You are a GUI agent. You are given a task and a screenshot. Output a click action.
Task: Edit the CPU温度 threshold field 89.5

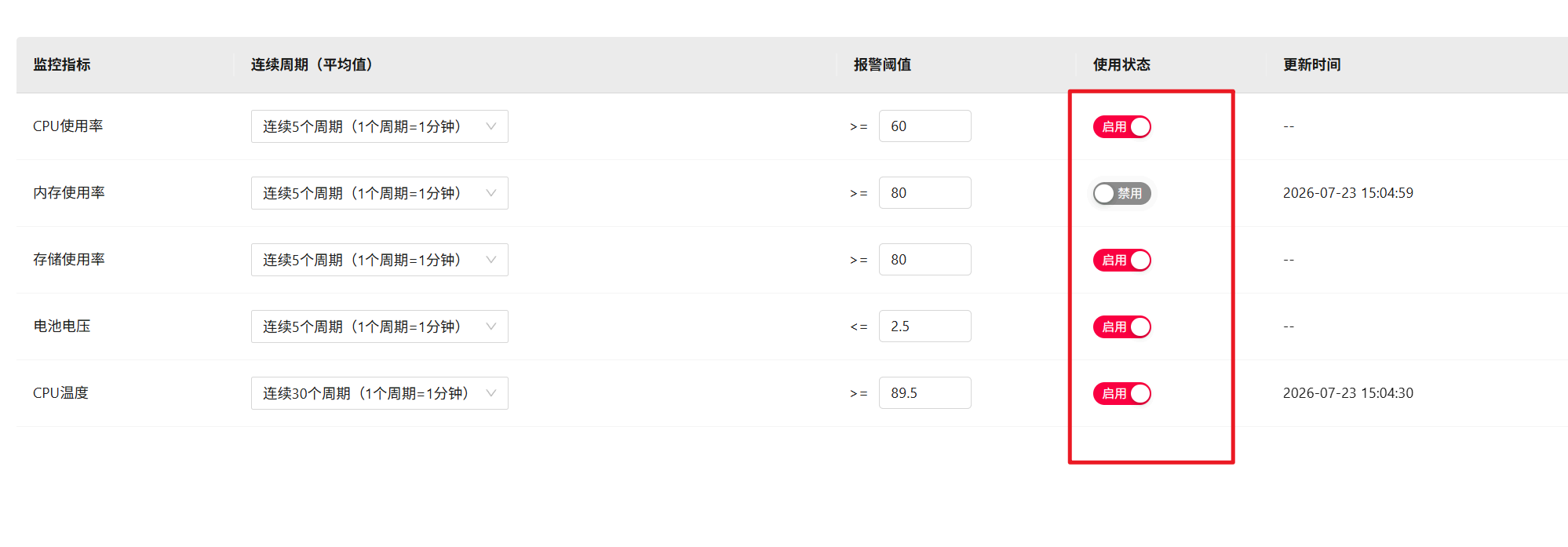(x=925, y=393)
